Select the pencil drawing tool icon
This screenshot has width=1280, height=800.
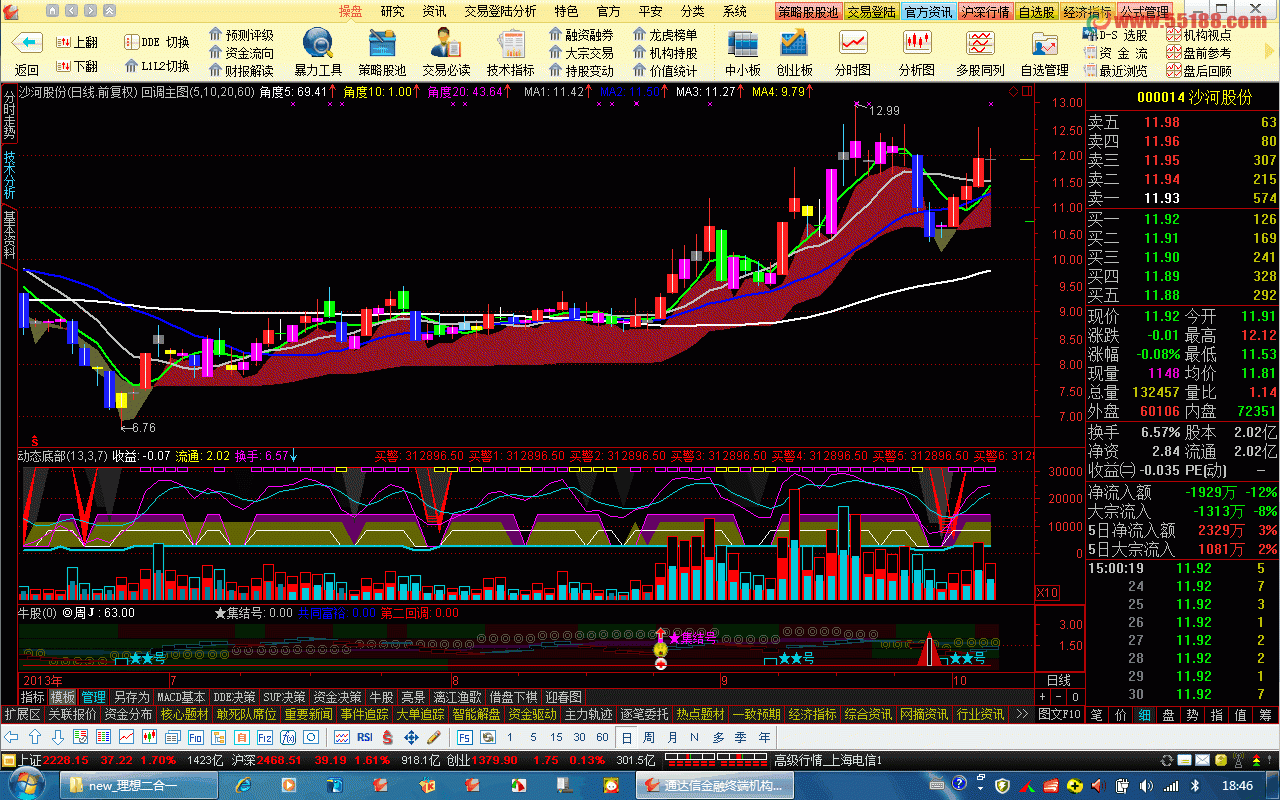coord(434,737)
